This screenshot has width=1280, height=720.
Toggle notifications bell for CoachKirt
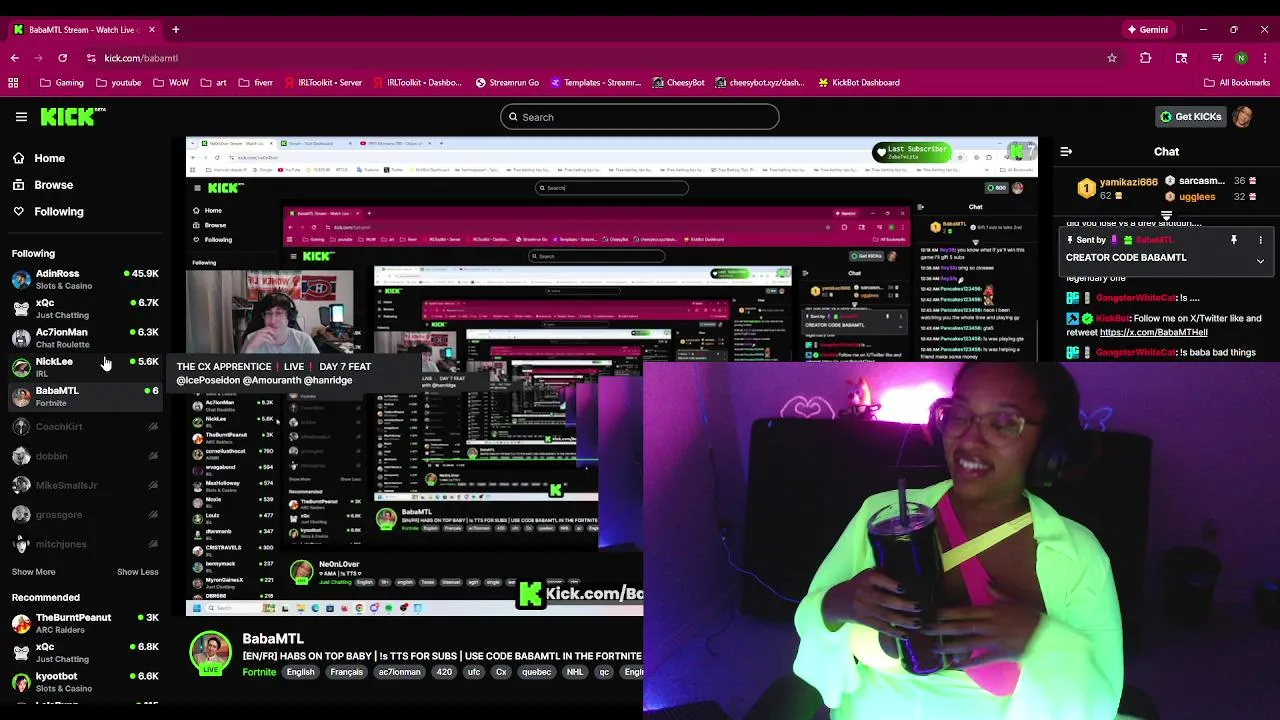click(x=153, y=427)
